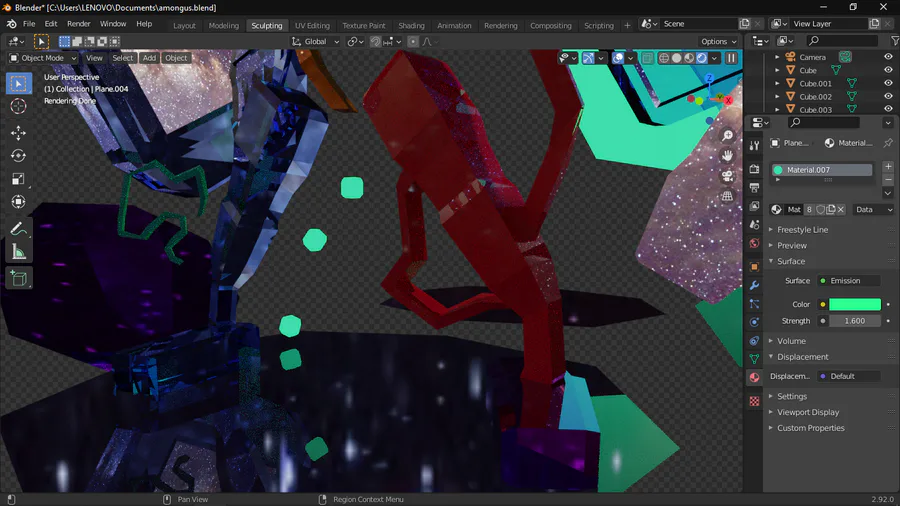
Task: Hide Cube.001 in the outliner
Action: point(888,83)
